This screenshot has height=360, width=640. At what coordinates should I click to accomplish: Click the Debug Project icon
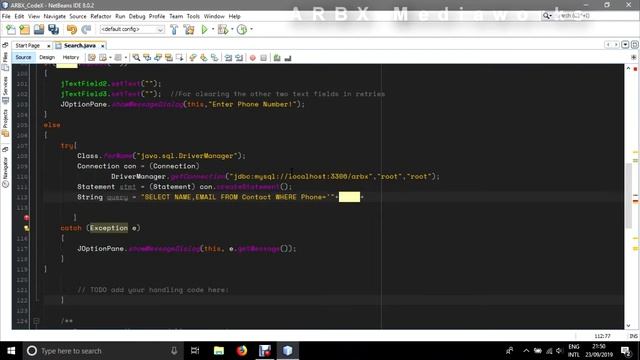pyautogui.click(x=223, y=29)
